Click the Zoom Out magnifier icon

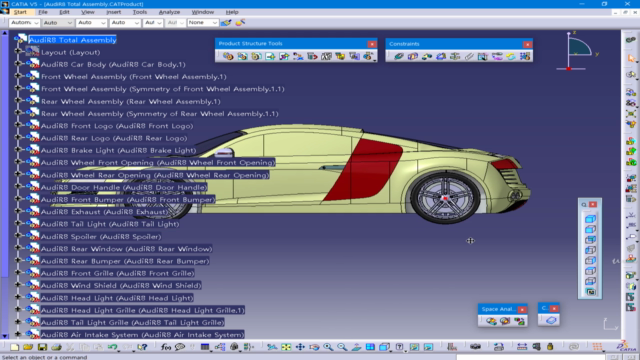(342, 347)
